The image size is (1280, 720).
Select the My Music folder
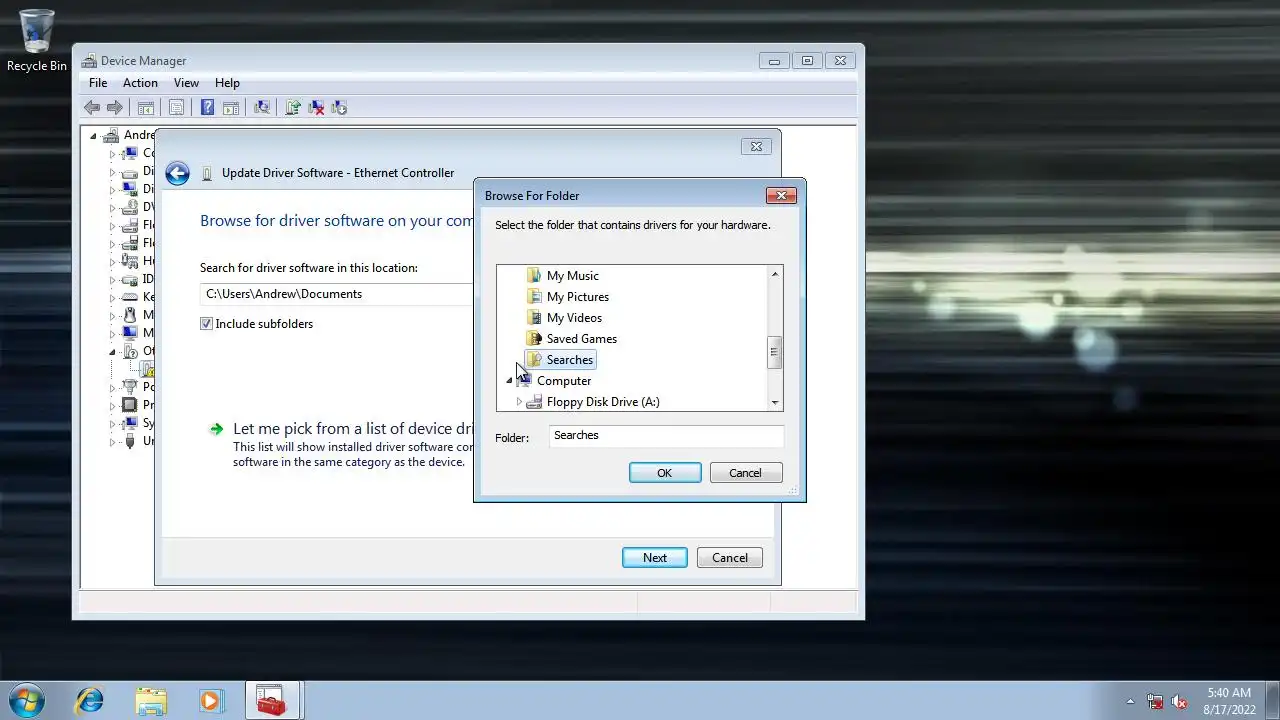(x=573, y=276)
